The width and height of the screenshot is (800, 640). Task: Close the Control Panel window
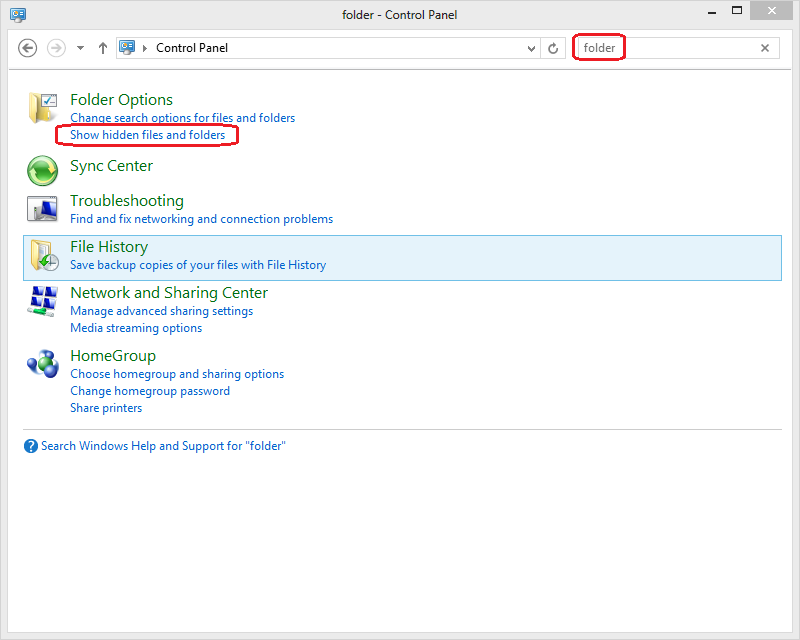[x=771, y=10]
